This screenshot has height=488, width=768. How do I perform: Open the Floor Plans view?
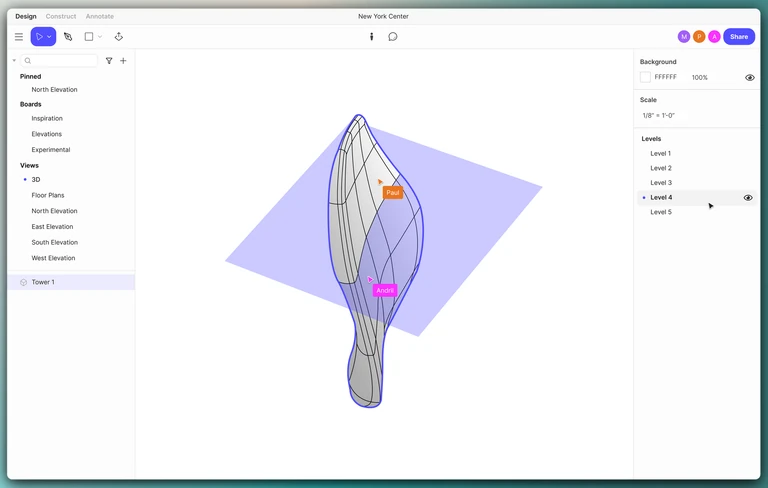[x=48, y=195]
